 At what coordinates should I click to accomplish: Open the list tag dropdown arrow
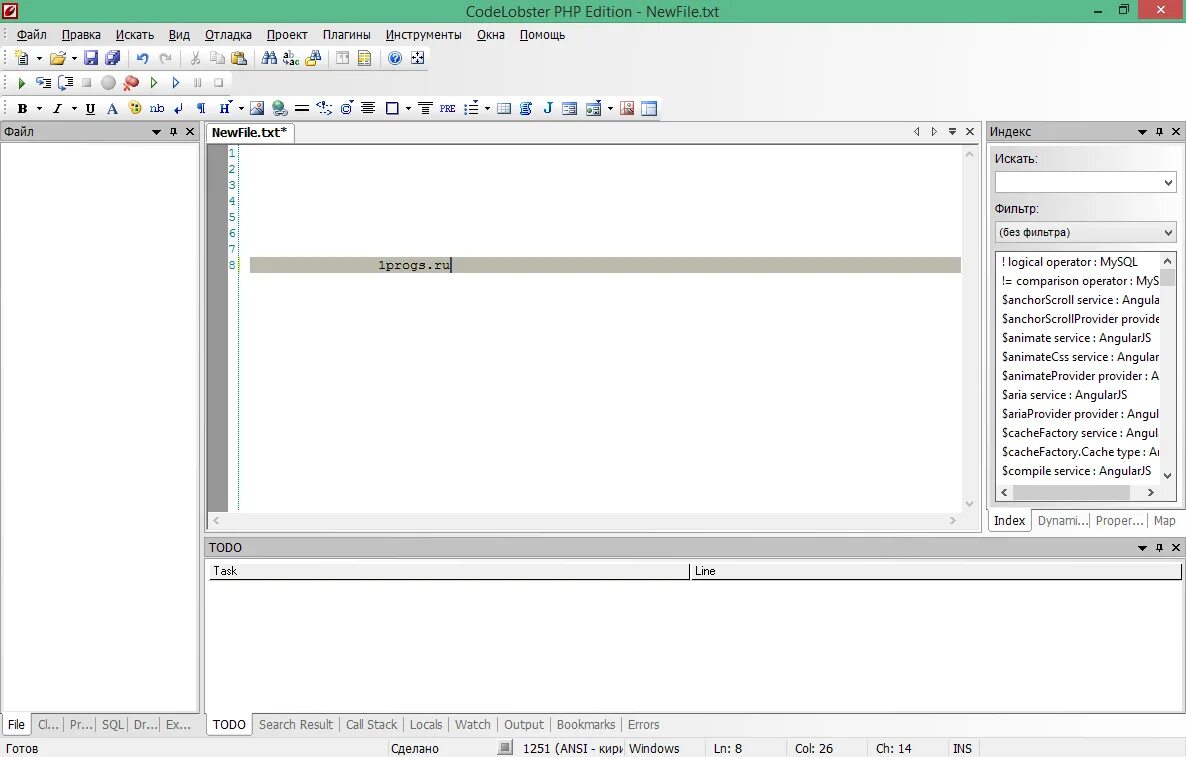pyautogui.click(x=487, y=109)
